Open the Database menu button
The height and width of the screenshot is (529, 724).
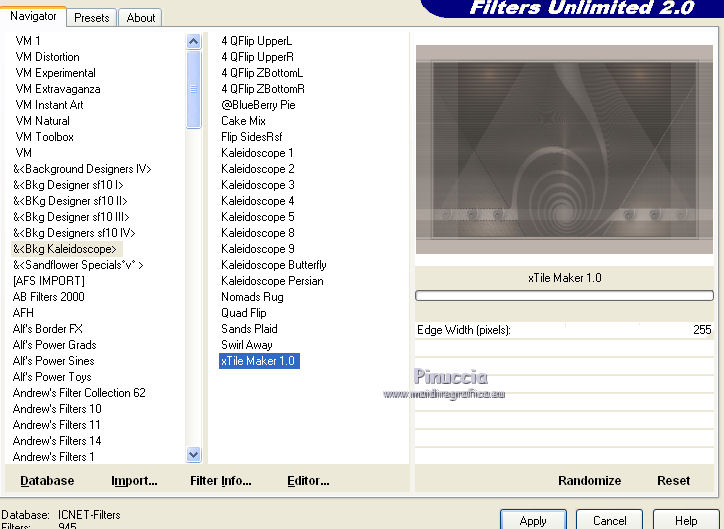tap(47, 481)
